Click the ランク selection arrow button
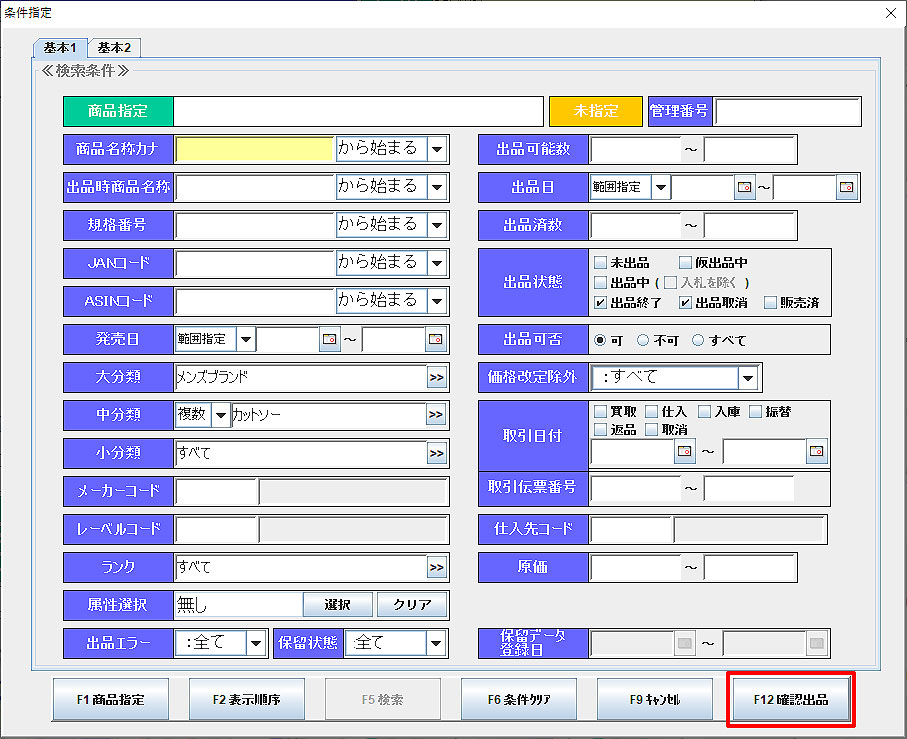 pyautogui.click(x=436, y=568)
